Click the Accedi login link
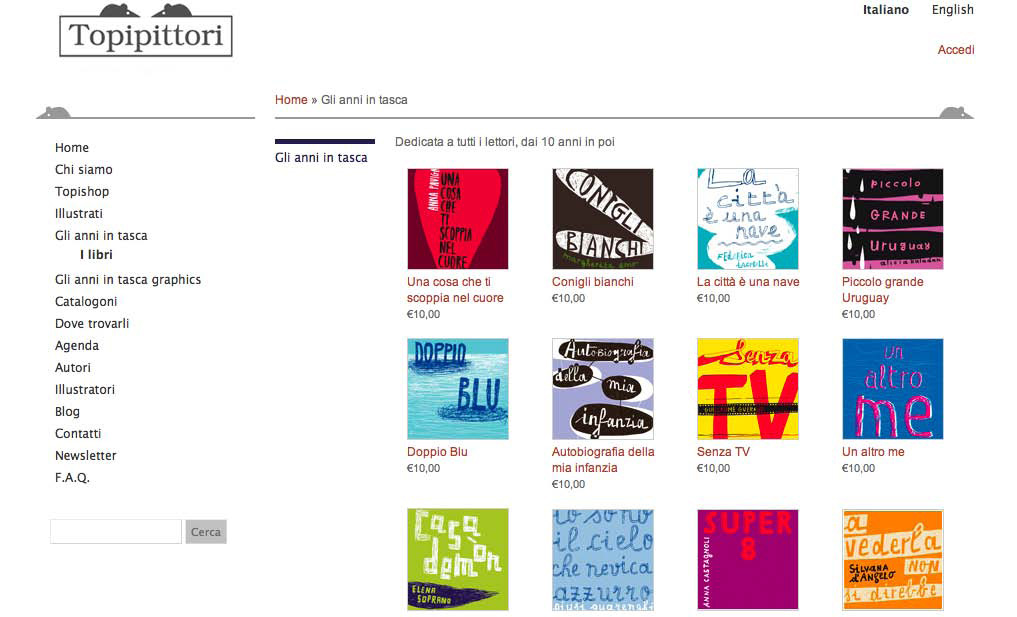 (955, 50)
